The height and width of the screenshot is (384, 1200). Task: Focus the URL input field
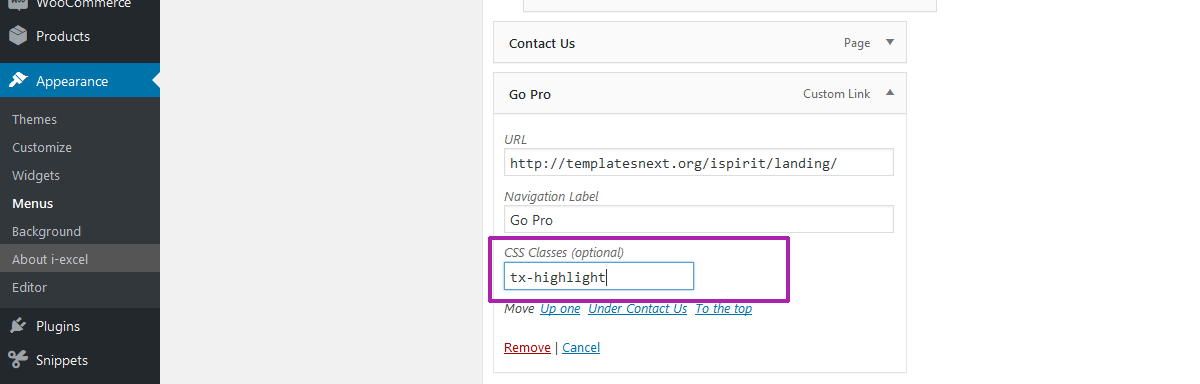[x=699, y=163]
